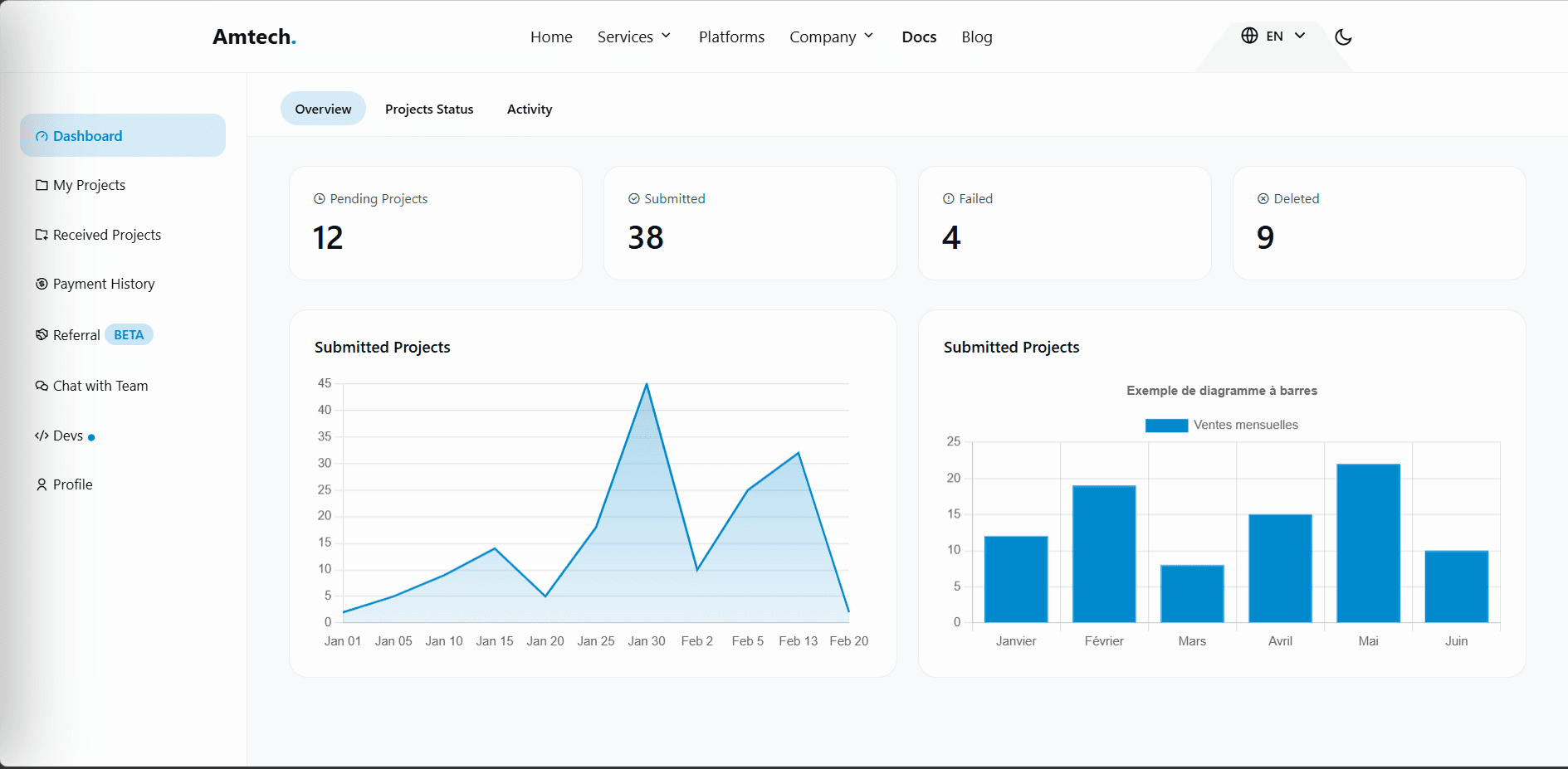Expand the Services dropdown menu
This screenshot has width=1568, height=769.
634,37
